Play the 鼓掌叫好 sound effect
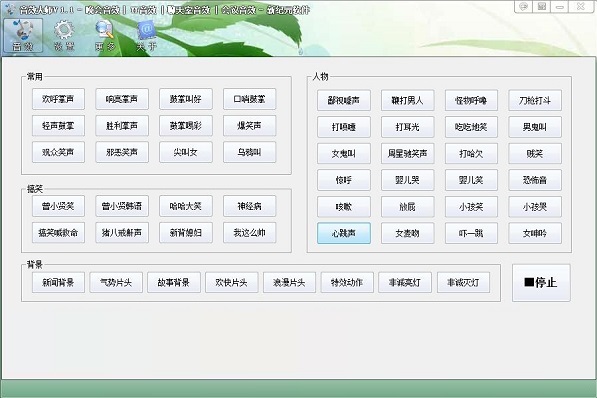The image size is (597, 398). 186,99
